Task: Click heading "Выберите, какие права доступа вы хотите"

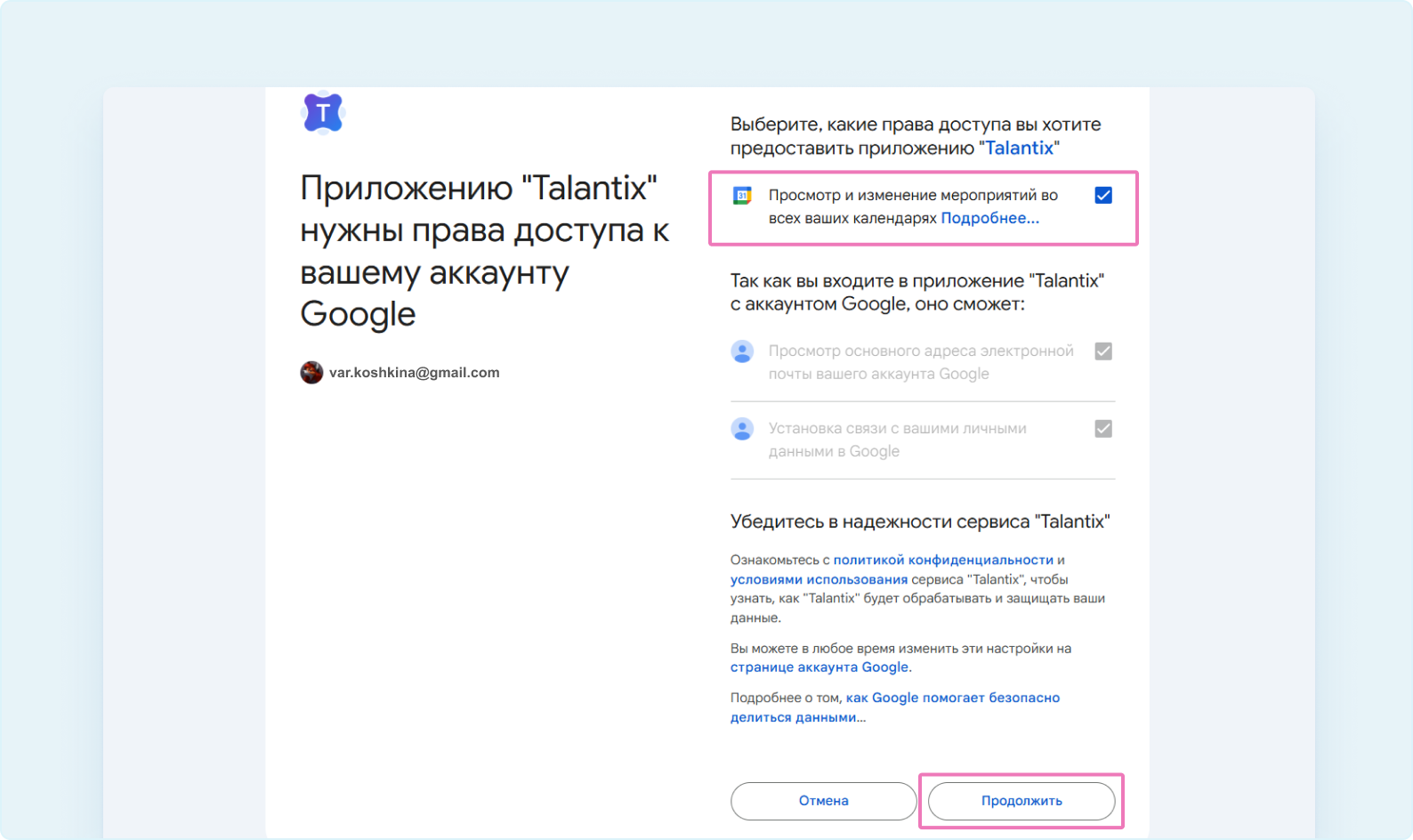Action: tap(916, 136)
